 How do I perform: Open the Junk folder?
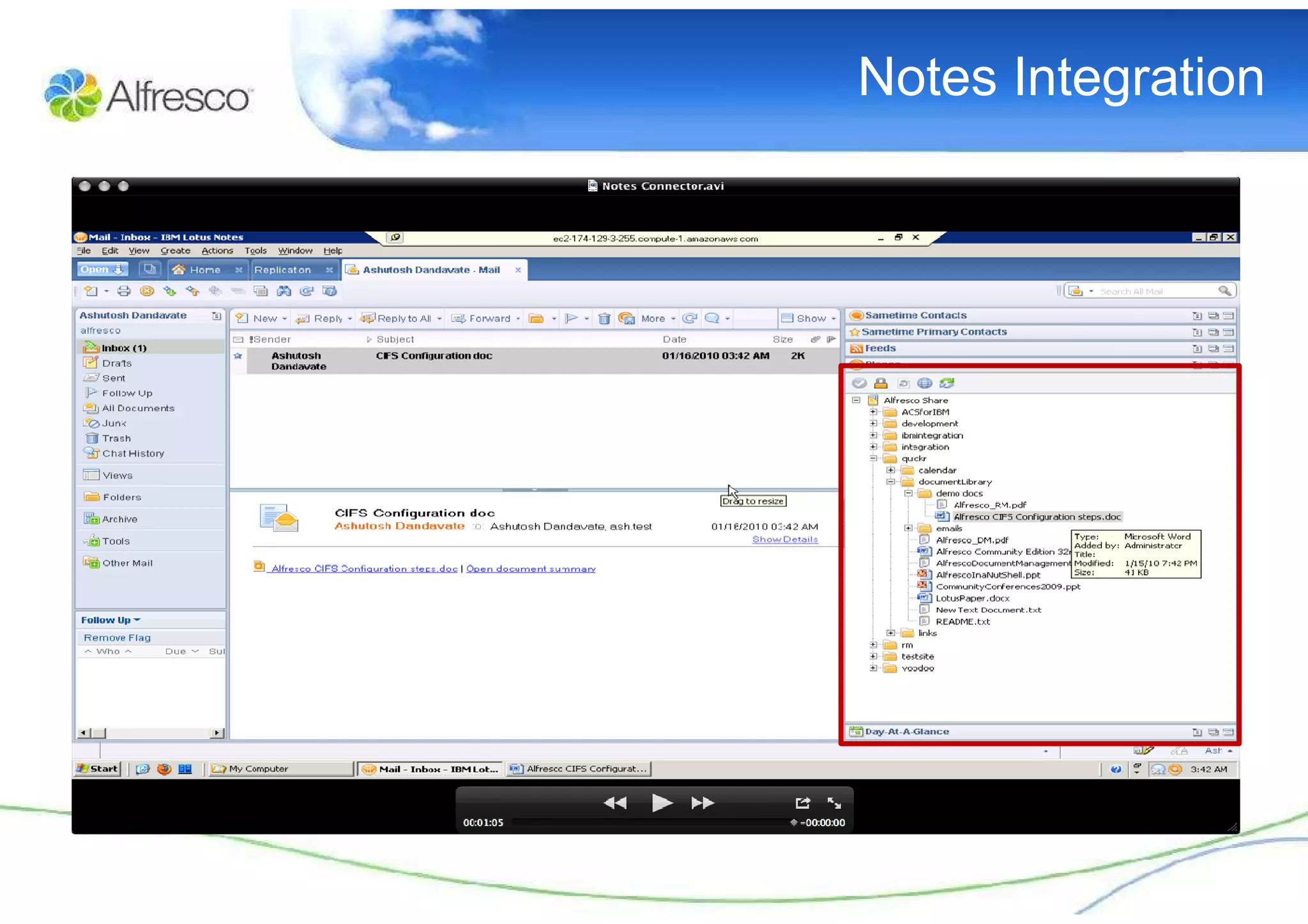point(114,423)
